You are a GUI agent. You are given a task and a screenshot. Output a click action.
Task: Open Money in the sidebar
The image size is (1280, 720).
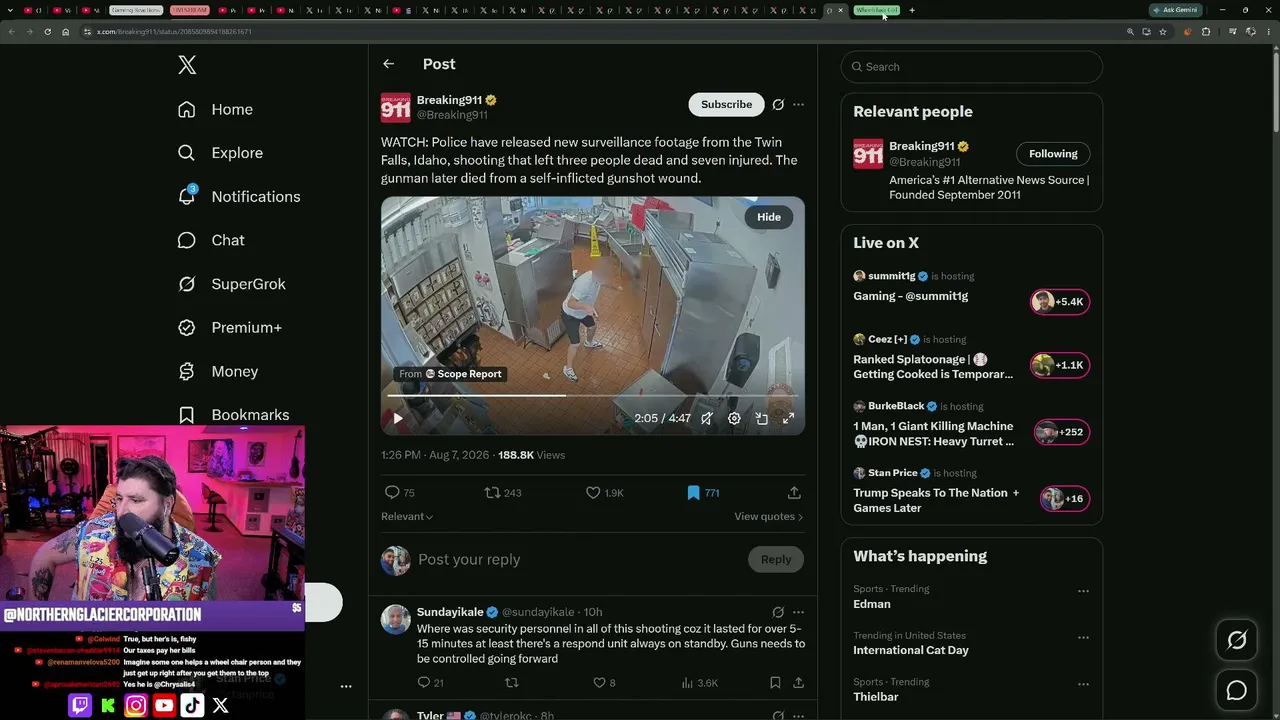click(218, 371)
